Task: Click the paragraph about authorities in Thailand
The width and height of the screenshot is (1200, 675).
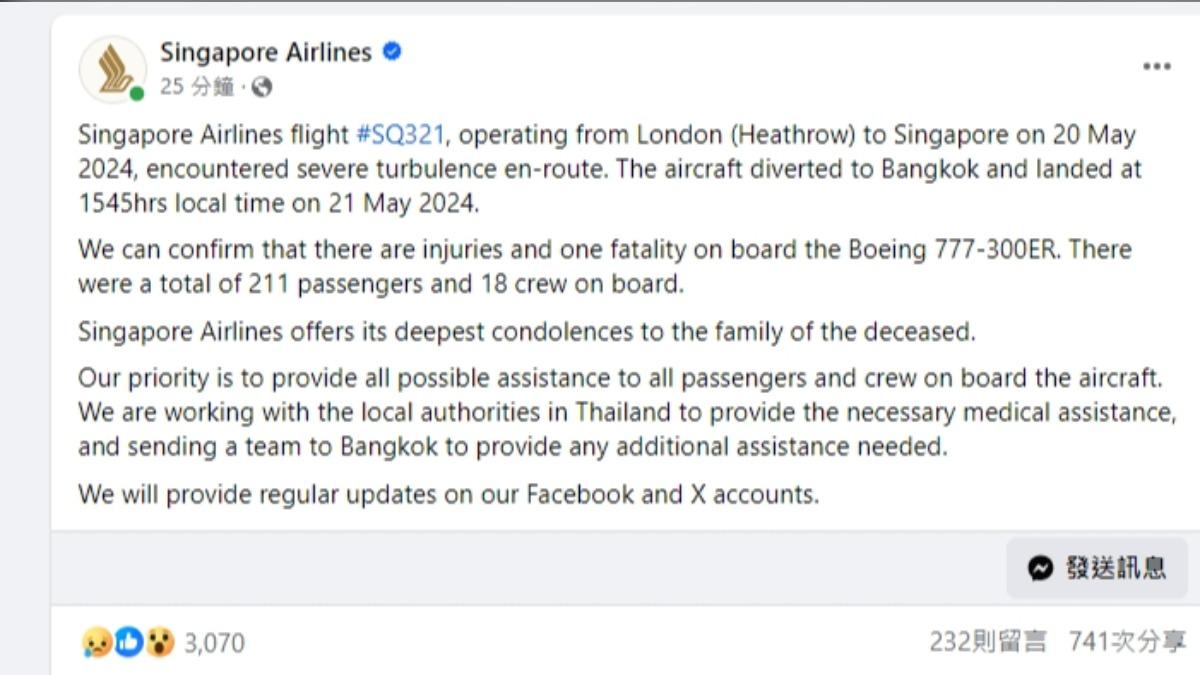Action: 626,413
